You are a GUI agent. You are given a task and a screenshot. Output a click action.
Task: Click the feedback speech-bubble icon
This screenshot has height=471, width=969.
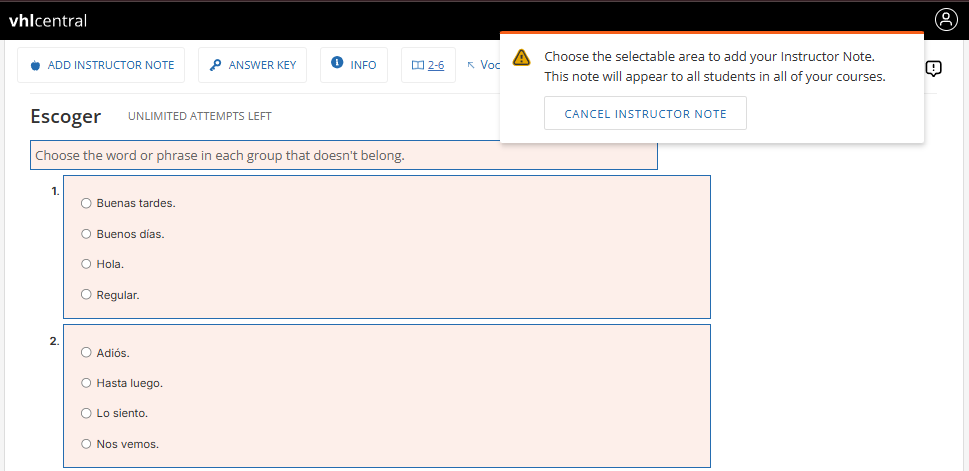[933, 69]
